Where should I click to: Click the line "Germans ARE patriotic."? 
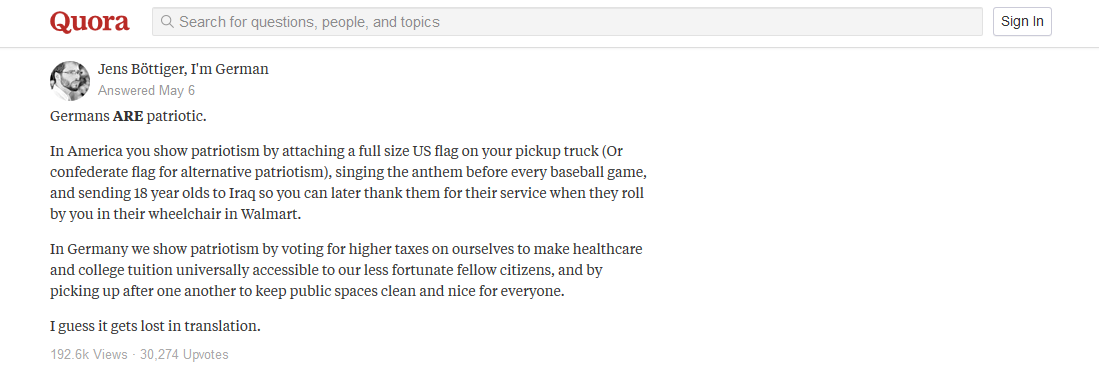click(128, 116)
